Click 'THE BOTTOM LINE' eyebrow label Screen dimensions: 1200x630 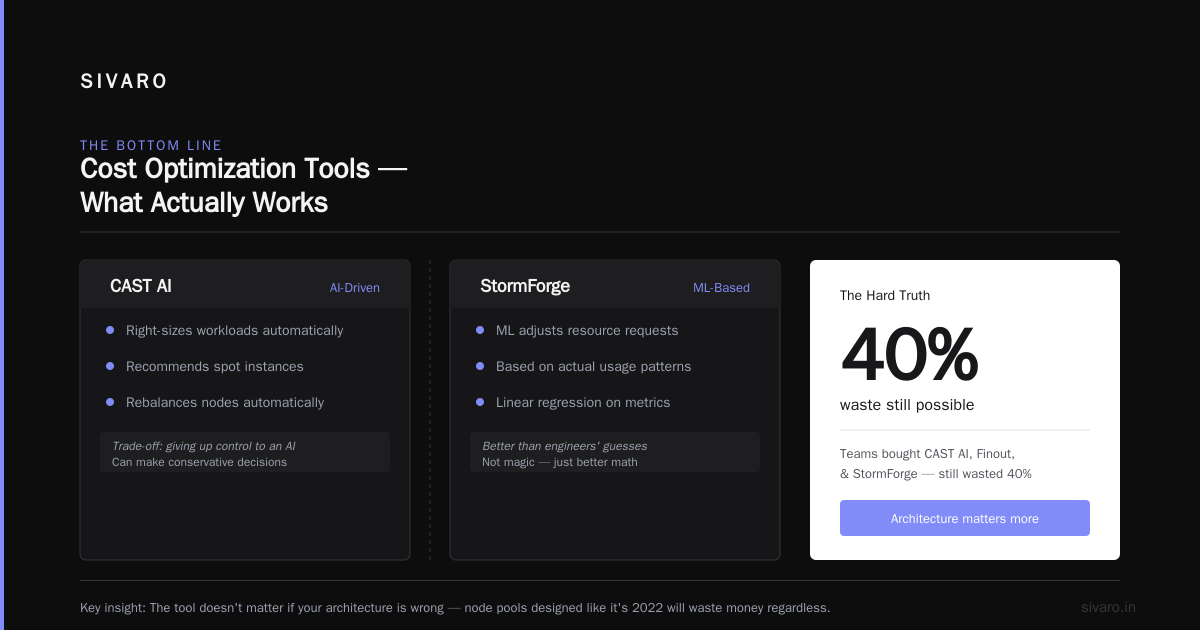click(151, 145)
